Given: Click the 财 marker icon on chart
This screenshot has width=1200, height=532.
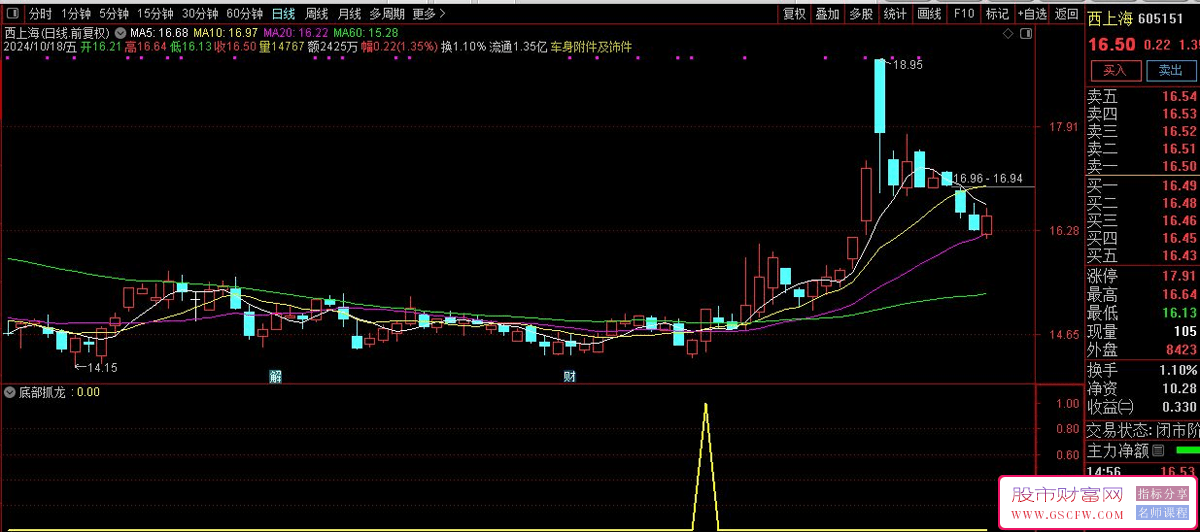Looking at the screenshot, I should [569, 376].
